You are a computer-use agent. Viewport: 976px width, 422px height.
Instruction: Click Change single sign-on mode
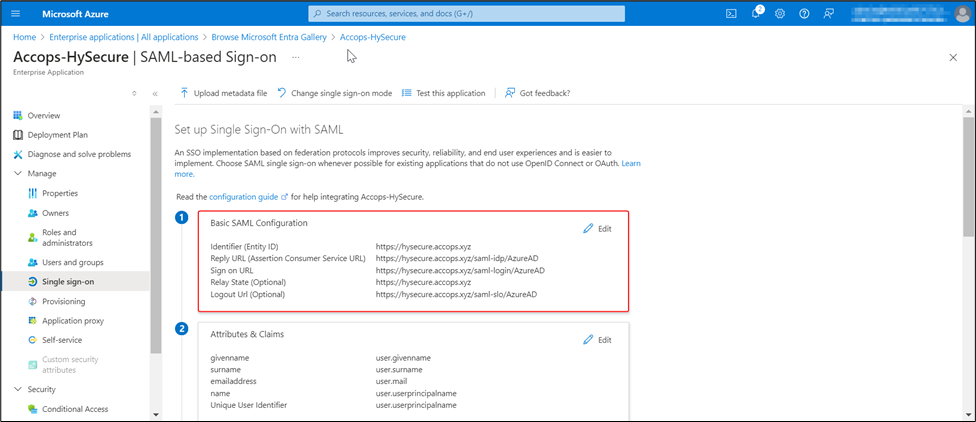pyautogui.click(x=334, y=93)
